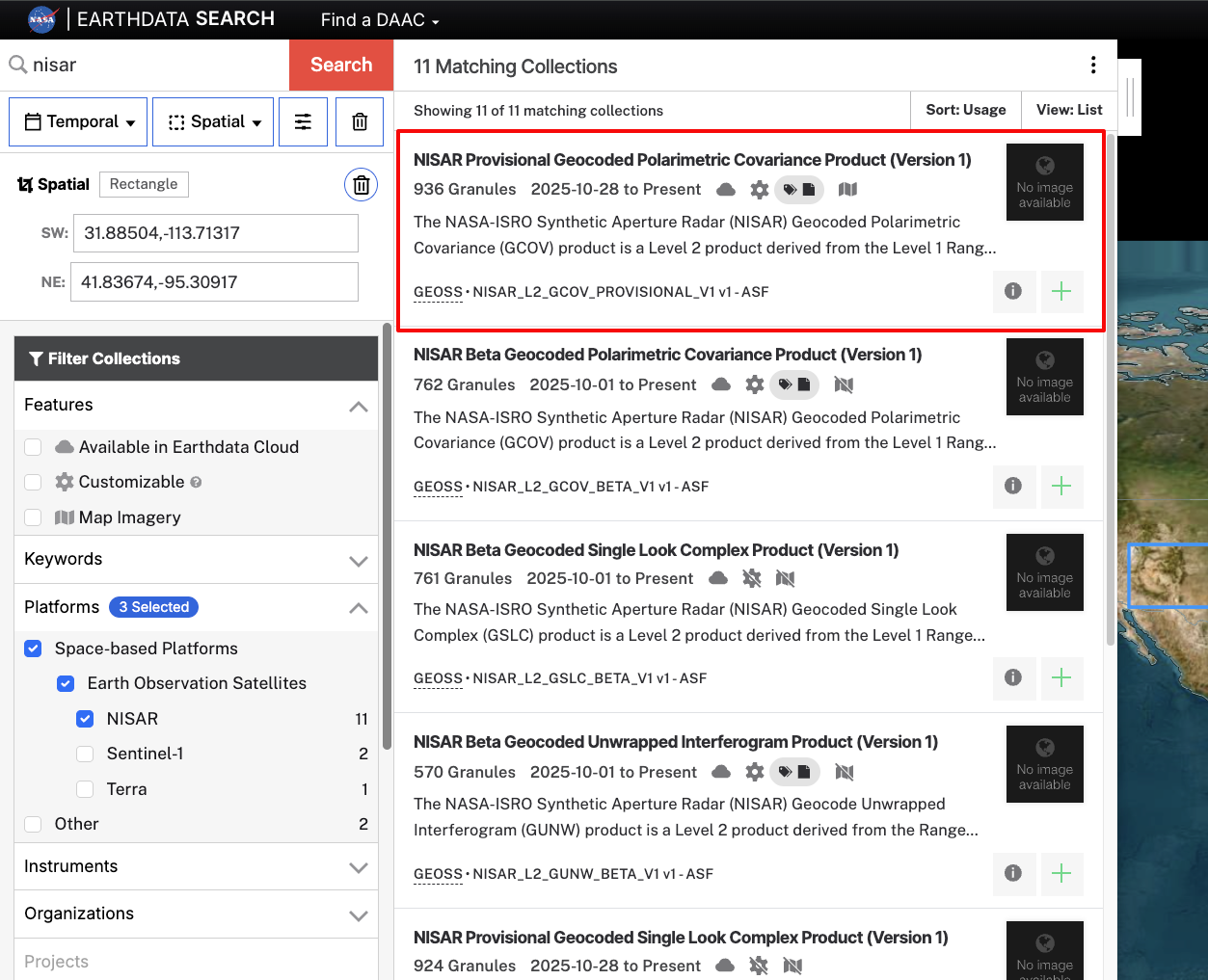
Task: Click customizable gear on Provisional Covariance collection
Action: click(760, 190)
